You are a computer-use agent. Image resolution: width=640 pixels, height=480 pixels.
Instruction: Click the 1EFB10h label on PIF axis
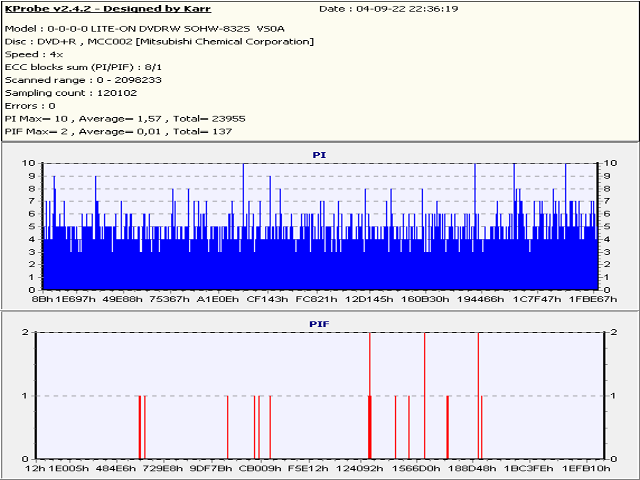tap(585, 468)
